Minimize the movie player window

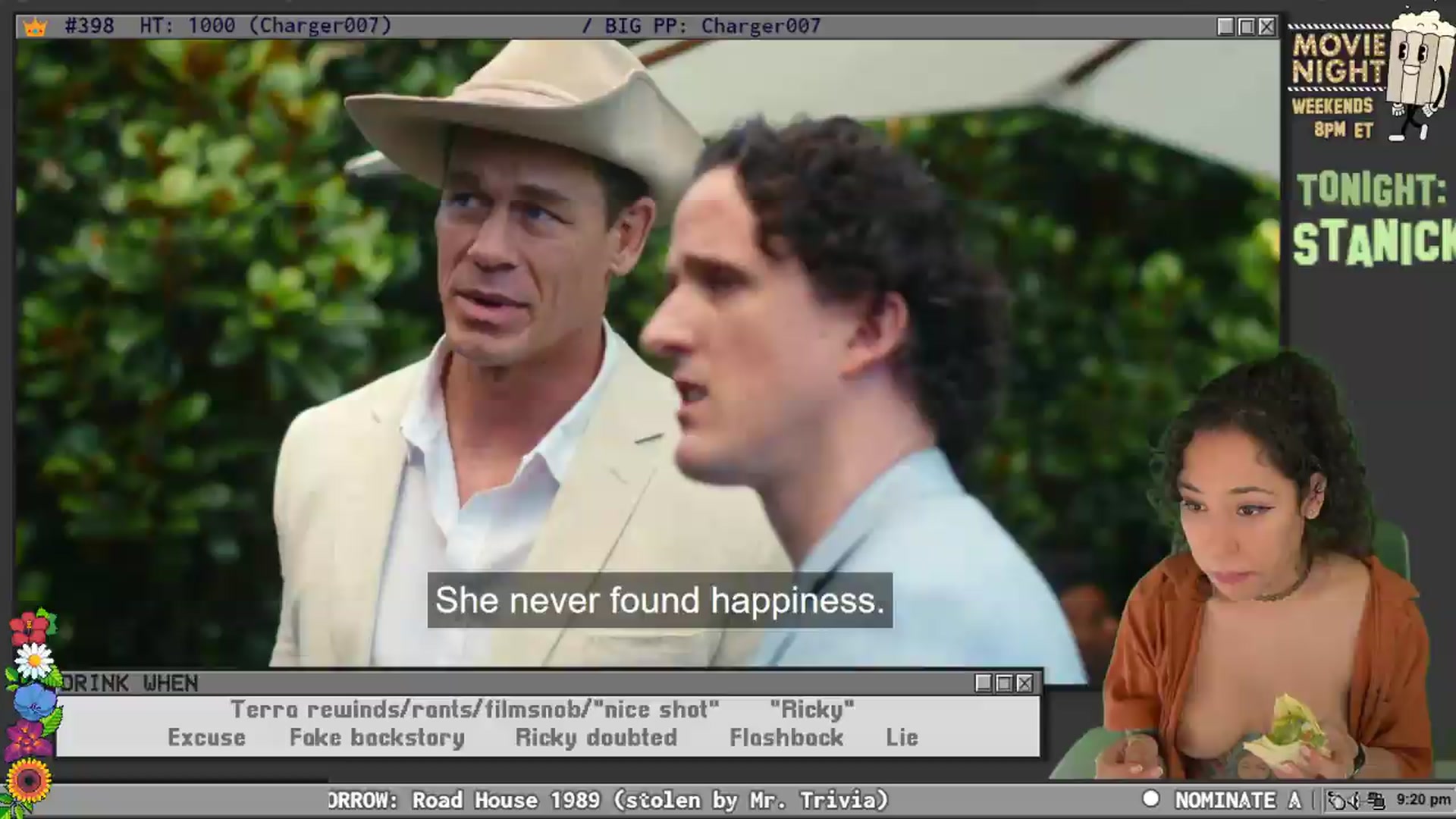coord(1225,27)
